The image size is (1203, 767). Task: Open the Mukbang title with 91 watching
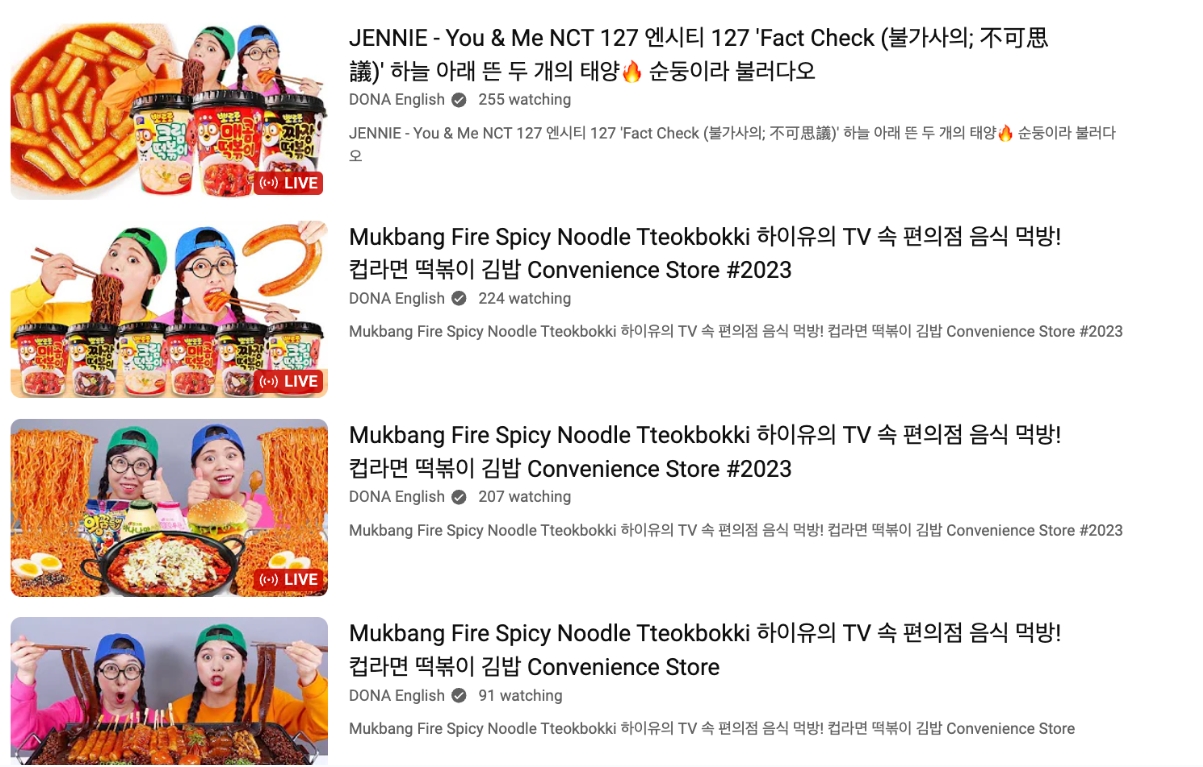(x=705, y=650)
